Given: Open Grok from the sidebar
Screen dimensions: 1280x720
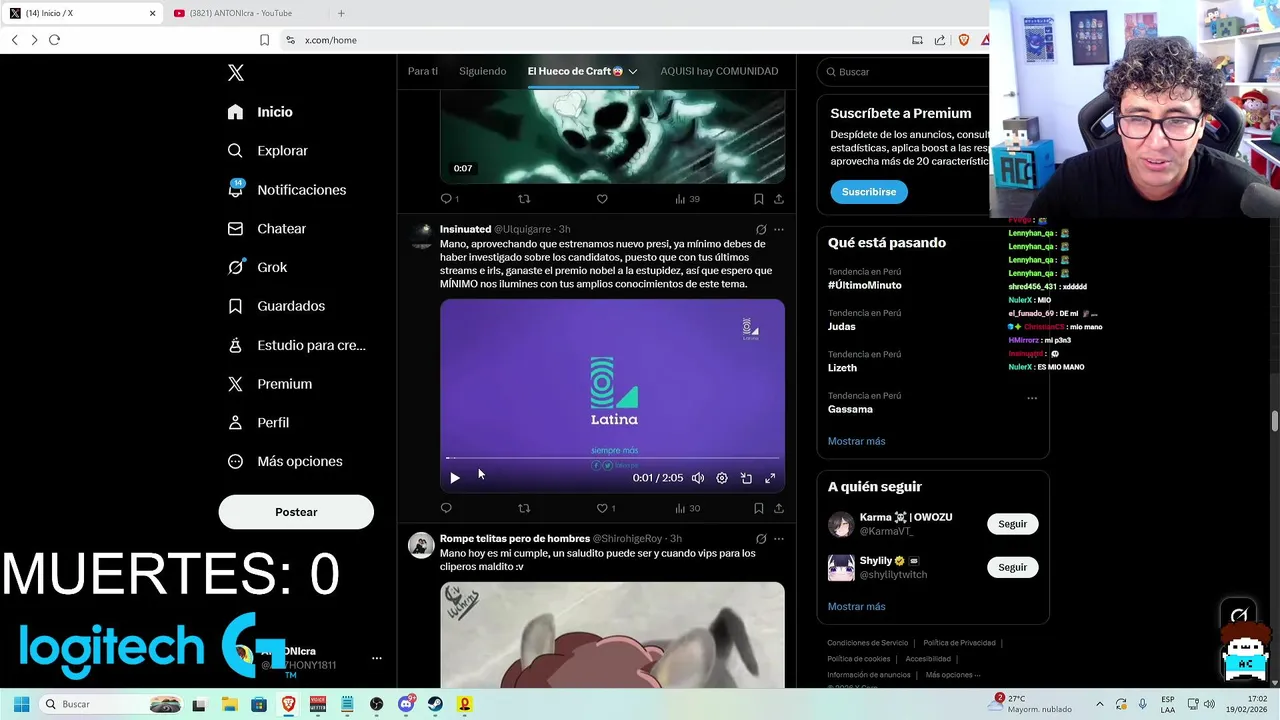Looking at the screenshot, I should point(257,267).
